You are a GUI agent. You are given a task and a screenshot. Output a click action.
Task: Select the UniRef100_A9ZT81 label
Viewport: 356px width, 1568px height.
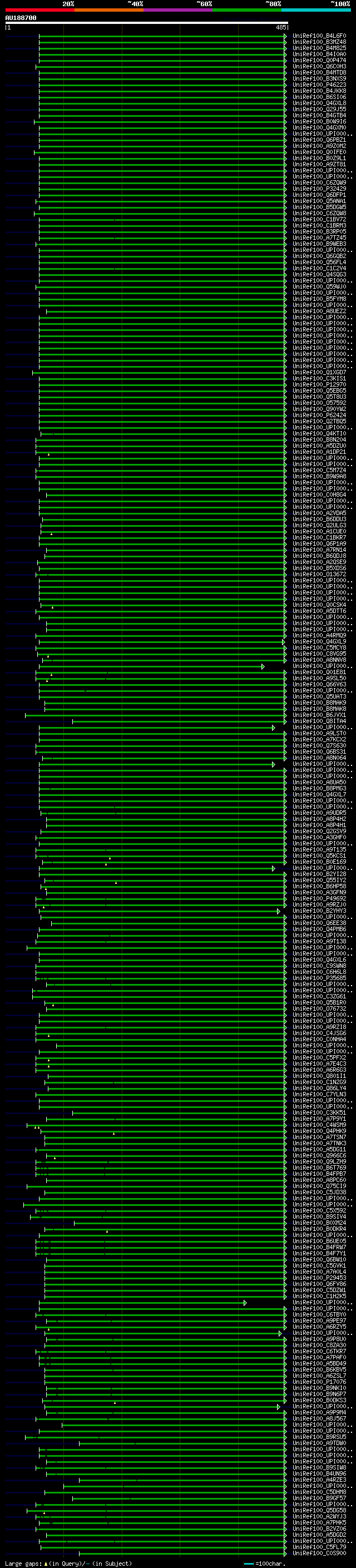pos(319,164)
